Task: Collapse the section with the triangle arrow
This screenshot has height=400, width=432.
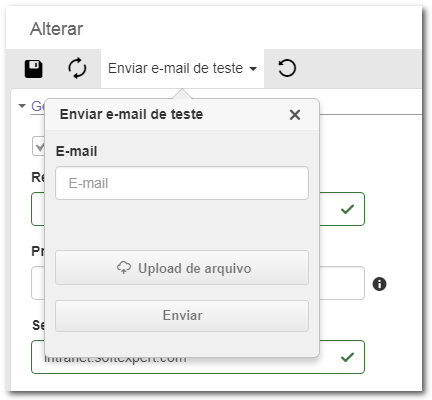Action: point(22,106)
